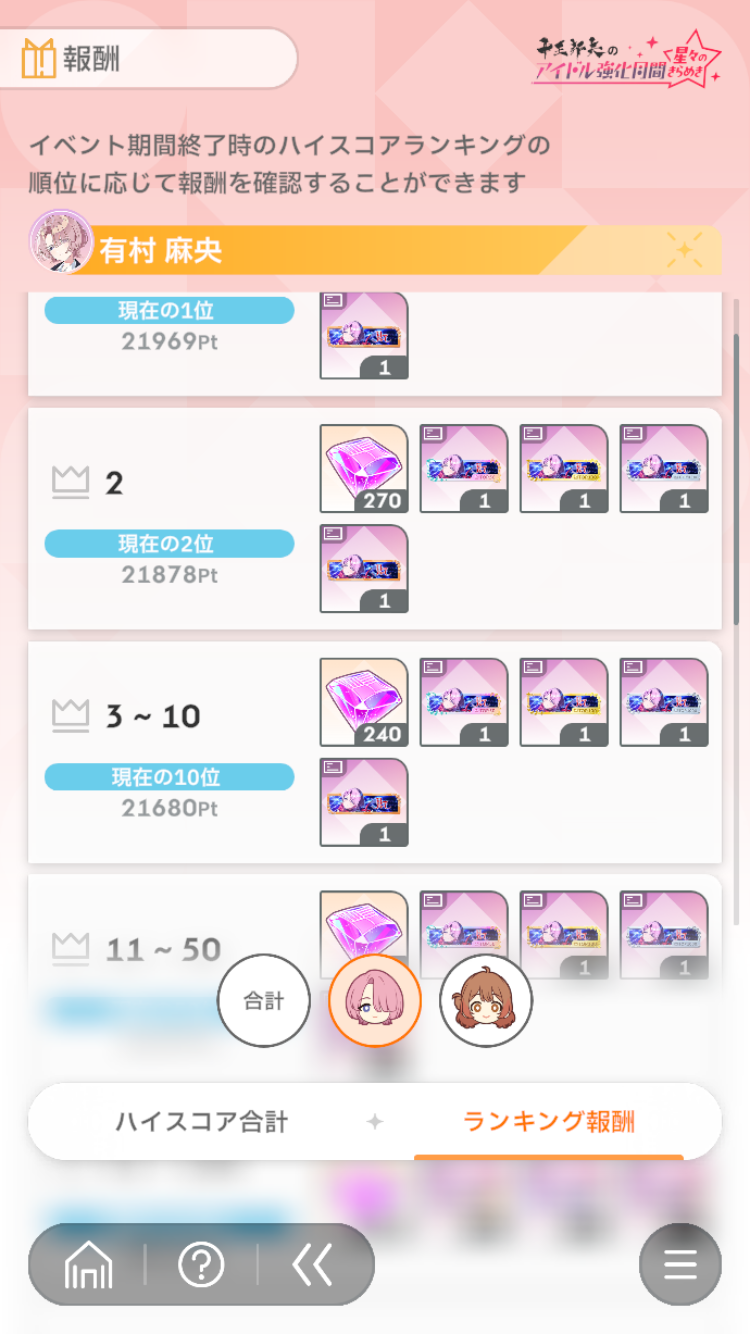Switch to the ハイスコア合計 tab
The image size is (750, 1334).
coord(201,1122)
